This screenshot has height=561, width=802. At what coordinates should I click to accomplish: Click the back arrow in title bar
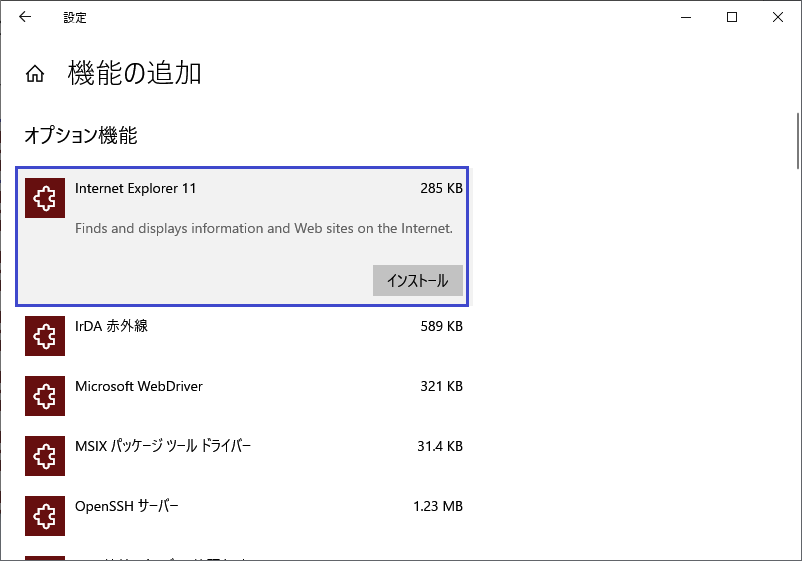point(25,17)
